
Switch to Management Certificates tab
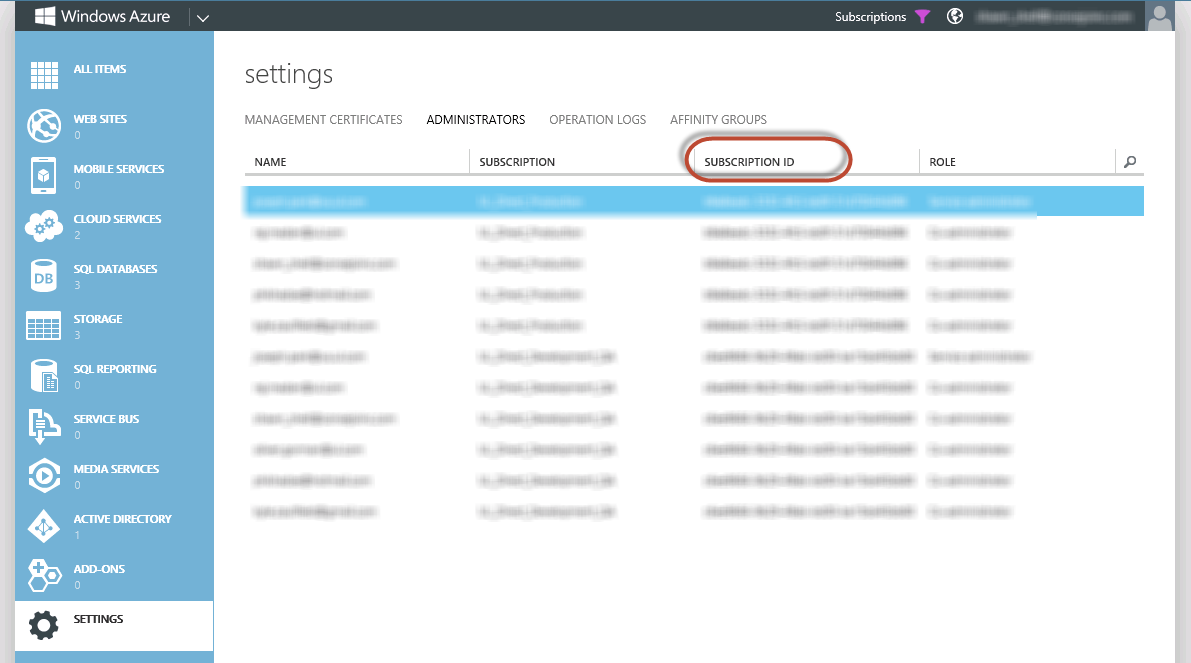coord(324,120)
